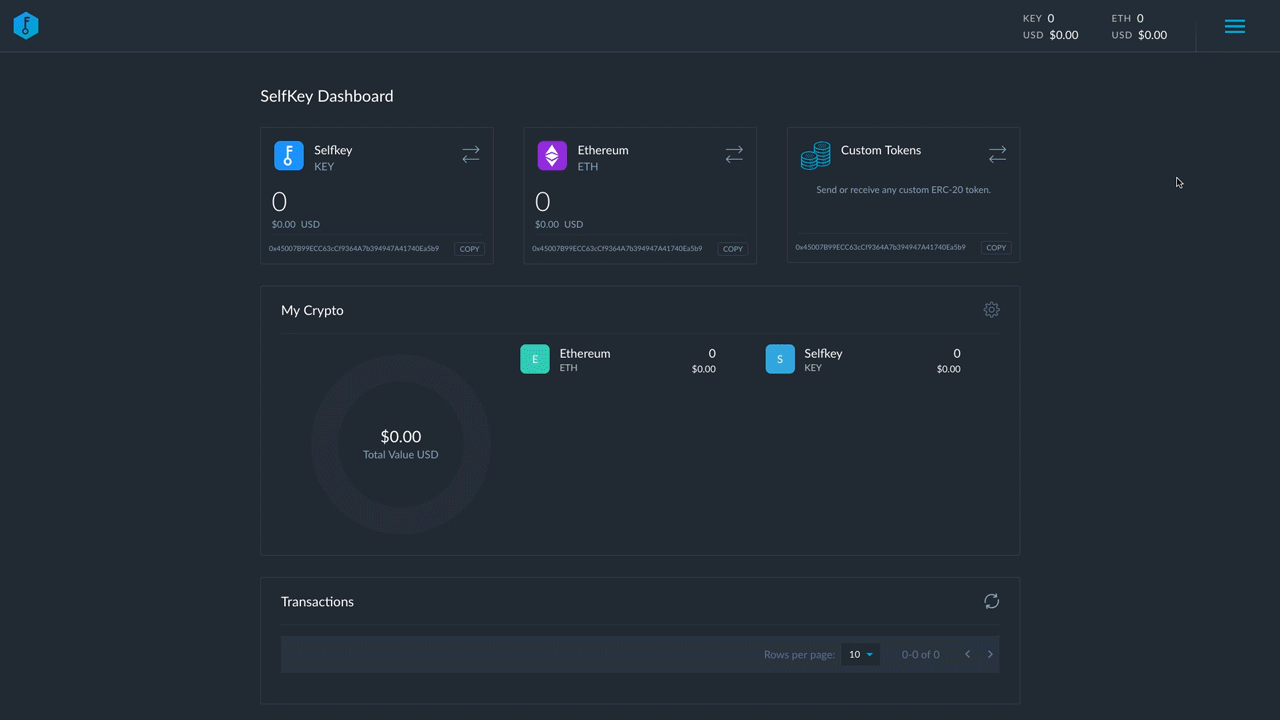Select the Ethereum card address text
The height and width of the screenshot is (720, 1280).
617,249
